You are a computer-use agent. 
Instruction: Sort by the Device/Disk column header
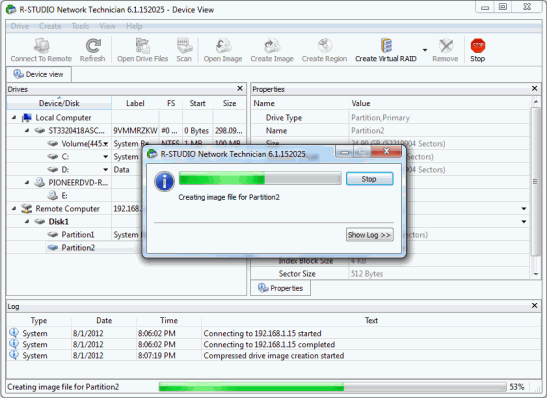click(x=59, y=103)
